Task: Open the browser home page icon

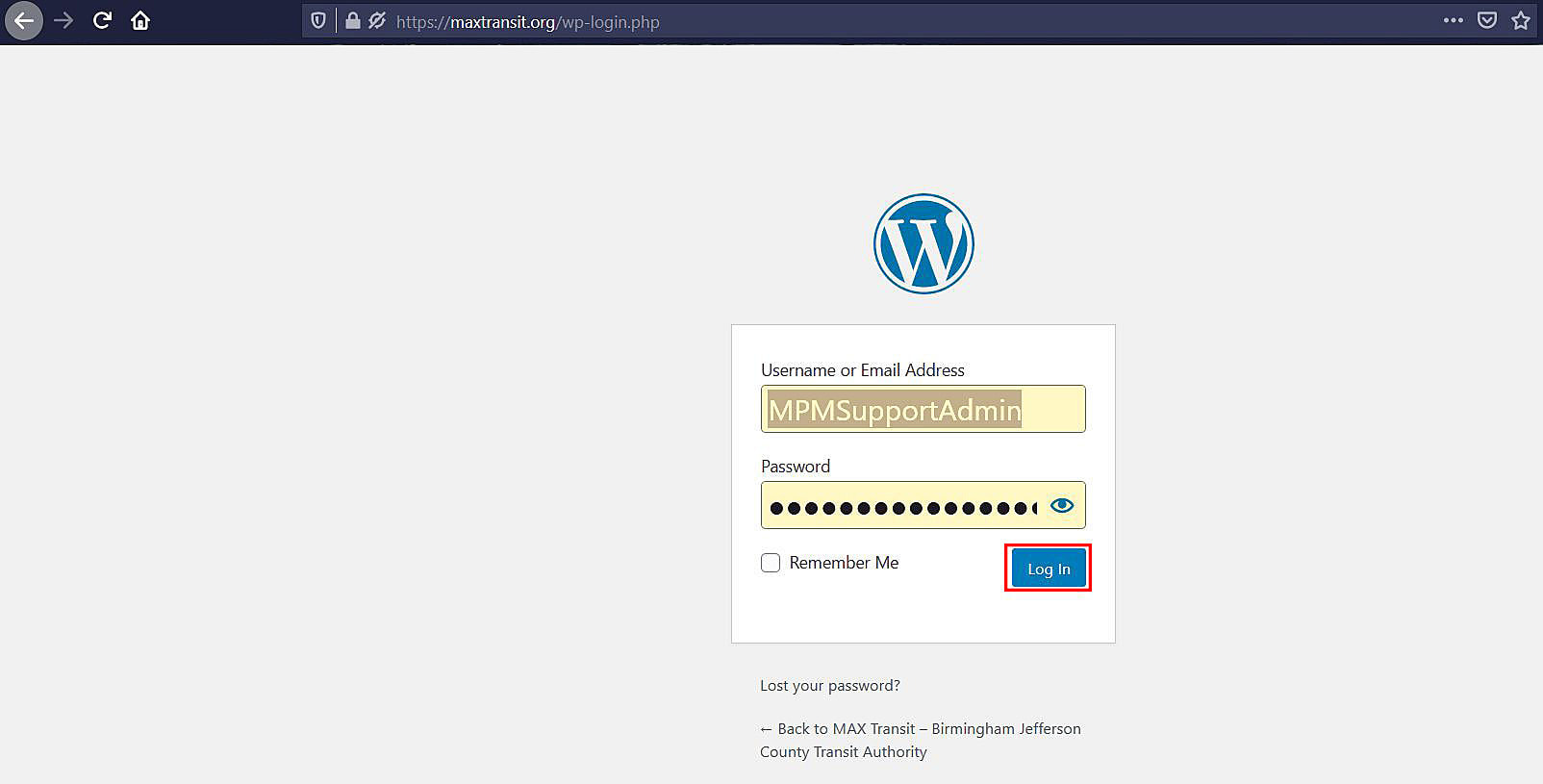Action: tap(140, 20)
